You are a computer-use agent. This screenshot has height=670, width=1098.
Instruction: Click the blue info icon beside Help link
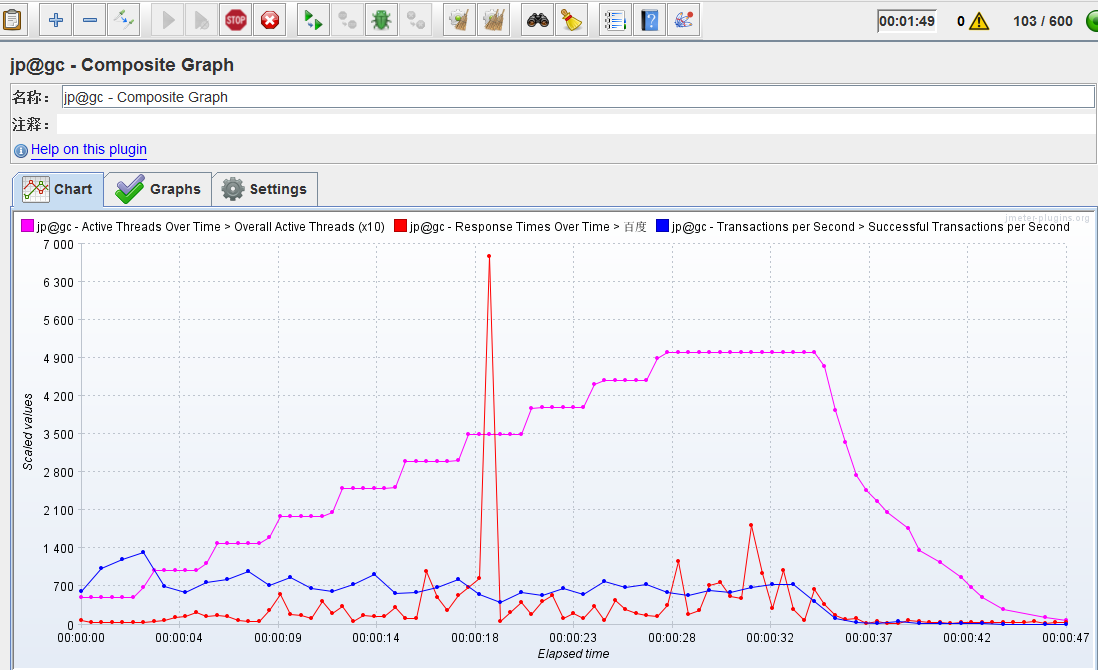pos(20,151)
